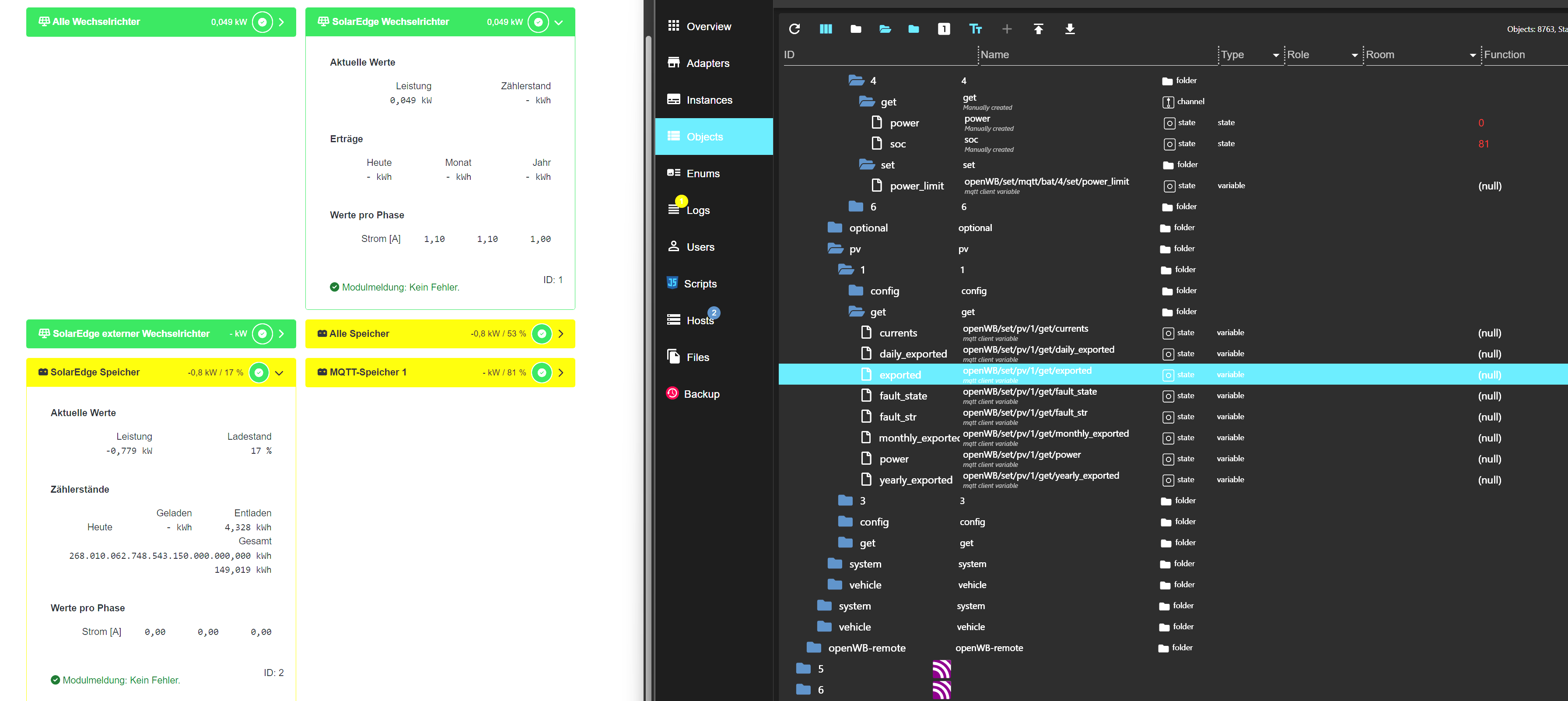Open the Logs menu item

click(698, 210)
